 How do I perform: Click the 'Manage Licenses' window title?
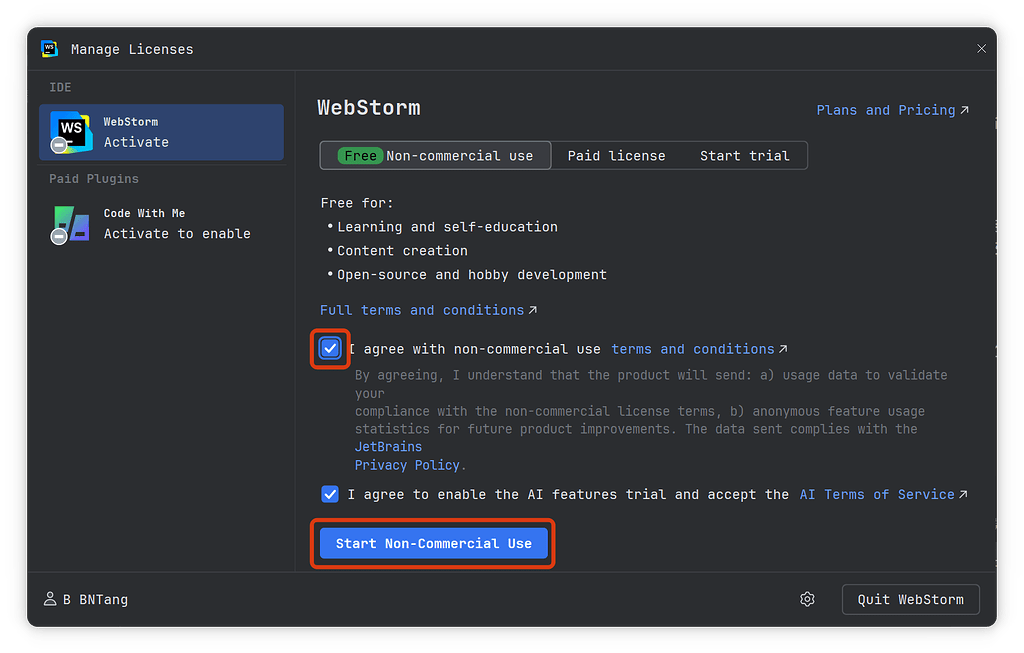click(x=132, y=50)
